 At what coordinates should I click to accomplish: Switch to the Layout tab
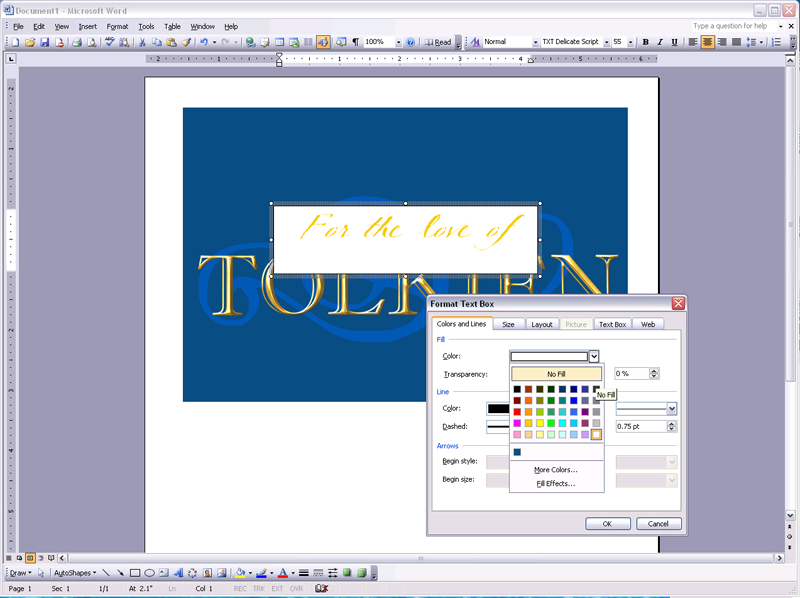542,325
